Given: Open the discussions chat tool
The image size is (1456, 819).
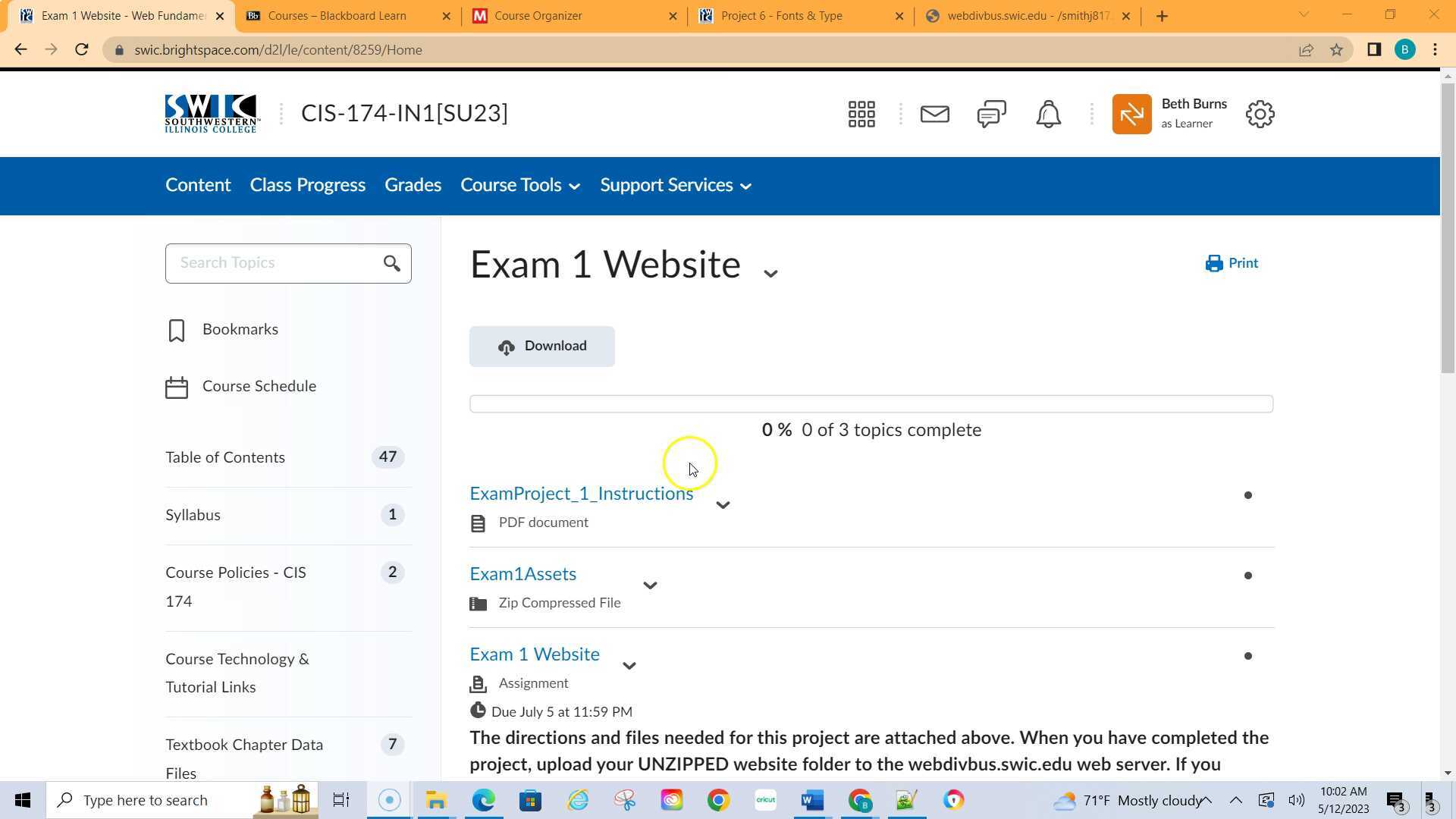Looking at the screenshot, I should point(991,114).
